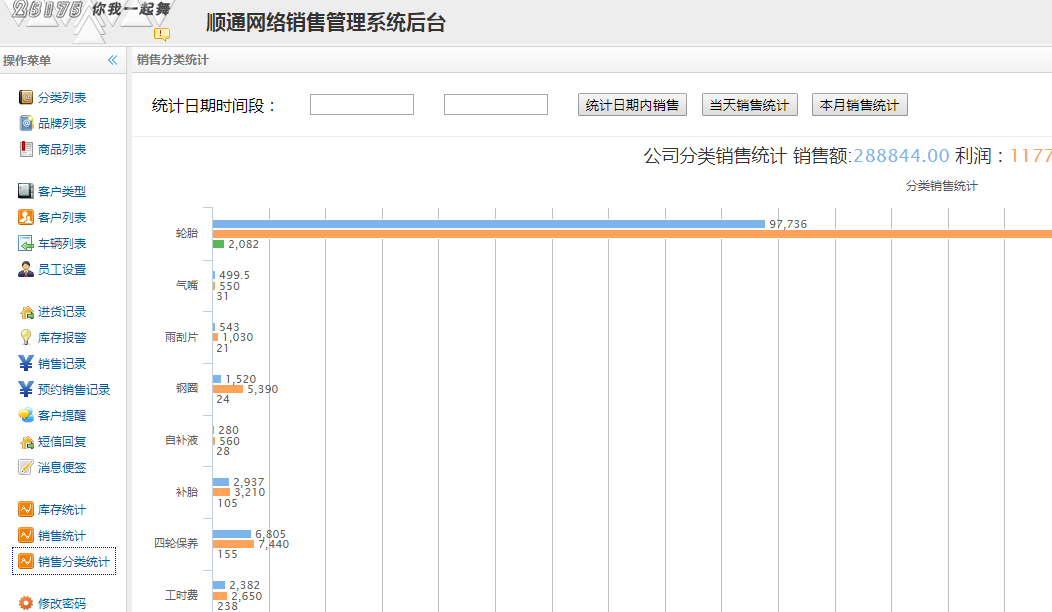1052x612 pixels.
Task: Open the 库存统计 report link
Action: tap(62, 509)
